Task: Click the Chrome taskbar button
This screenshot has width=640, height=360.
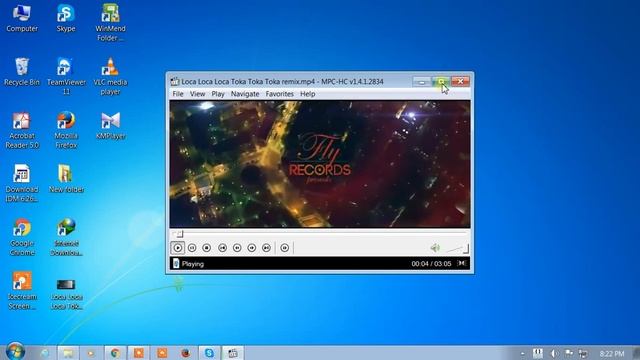Action: (115, 353)
